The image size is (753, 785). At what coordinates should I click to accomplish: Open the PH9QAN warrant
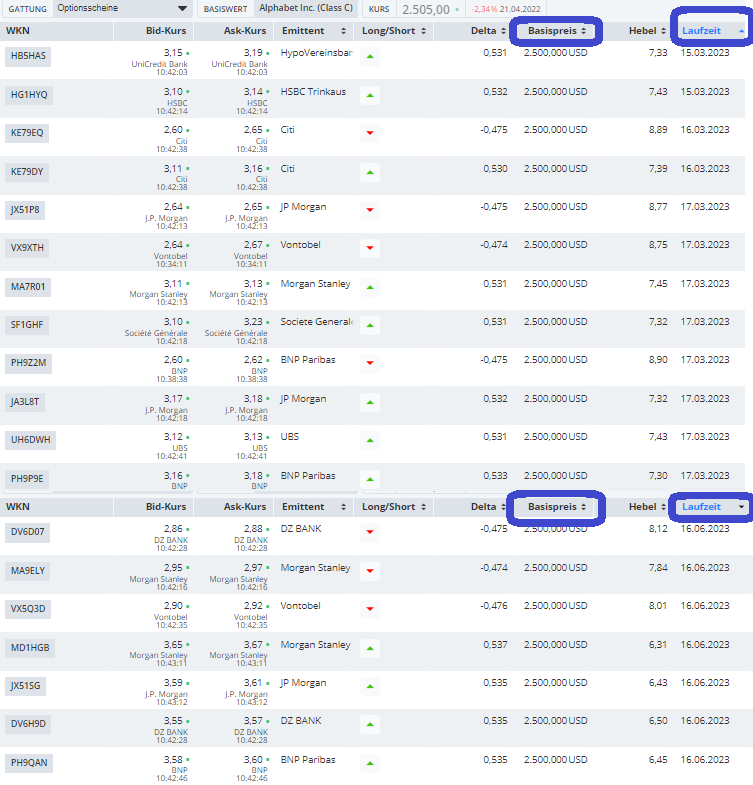(x=29, y=763)
